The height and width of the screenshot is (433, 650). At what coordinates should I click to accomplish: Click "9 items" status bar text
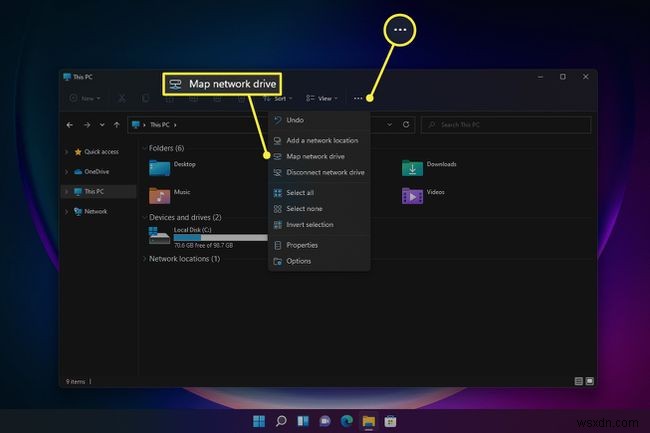(75, 382)
